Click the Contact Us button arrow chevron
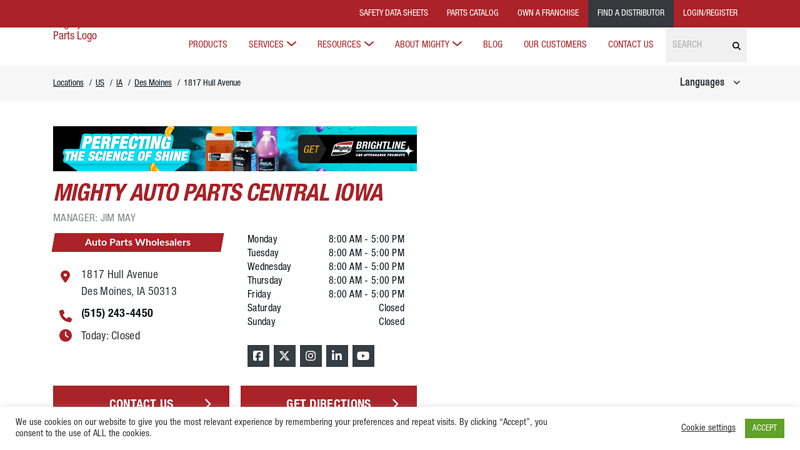800x450 pixels. click(208, 403)
